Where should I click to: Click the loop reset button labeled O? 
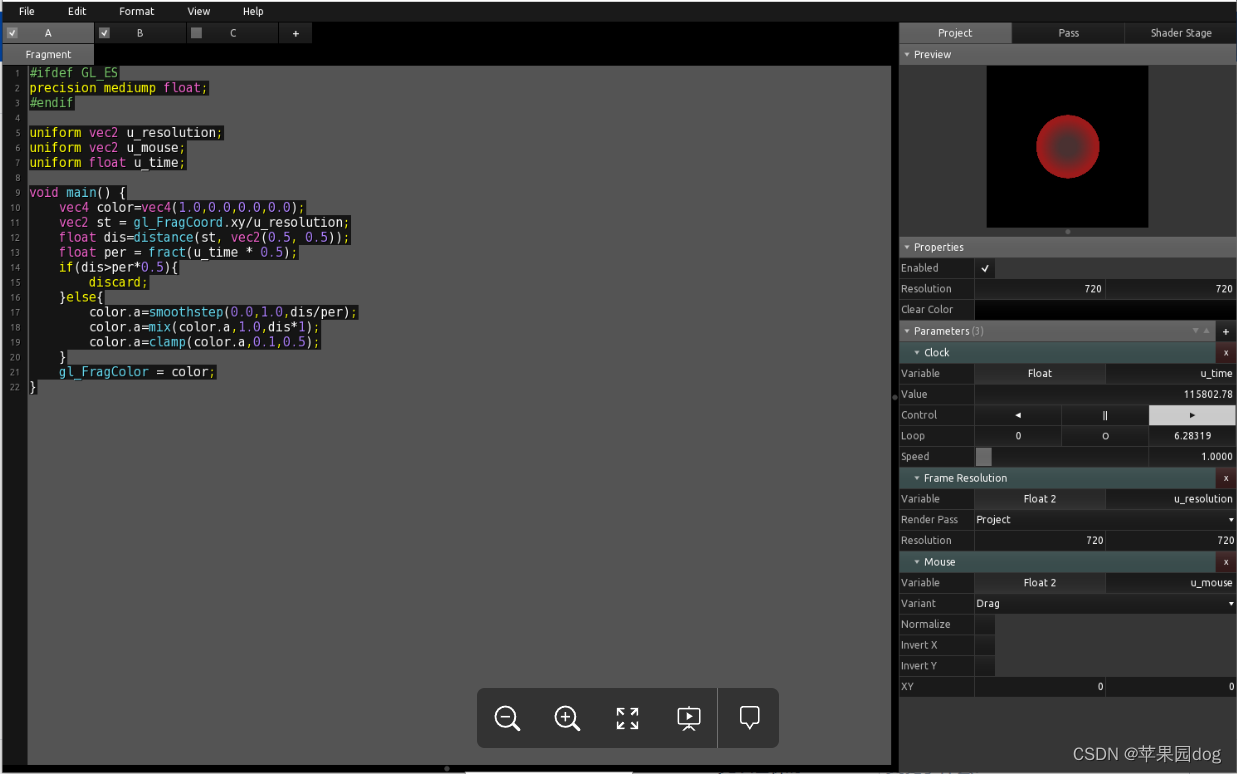click(1104, 435)
